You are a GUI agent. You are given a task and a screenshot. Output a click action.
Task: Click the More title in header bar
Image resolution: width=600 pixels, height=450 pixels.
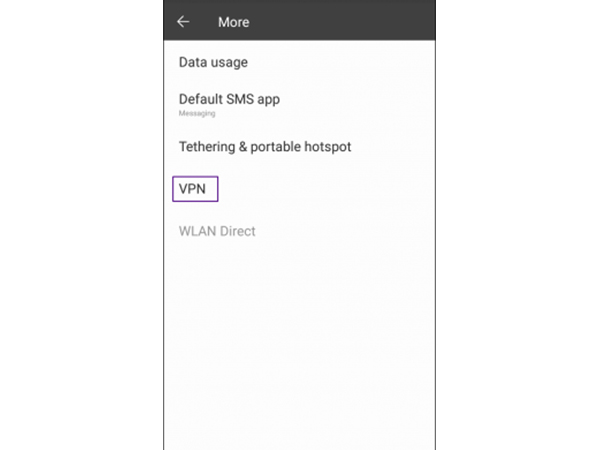233,22
